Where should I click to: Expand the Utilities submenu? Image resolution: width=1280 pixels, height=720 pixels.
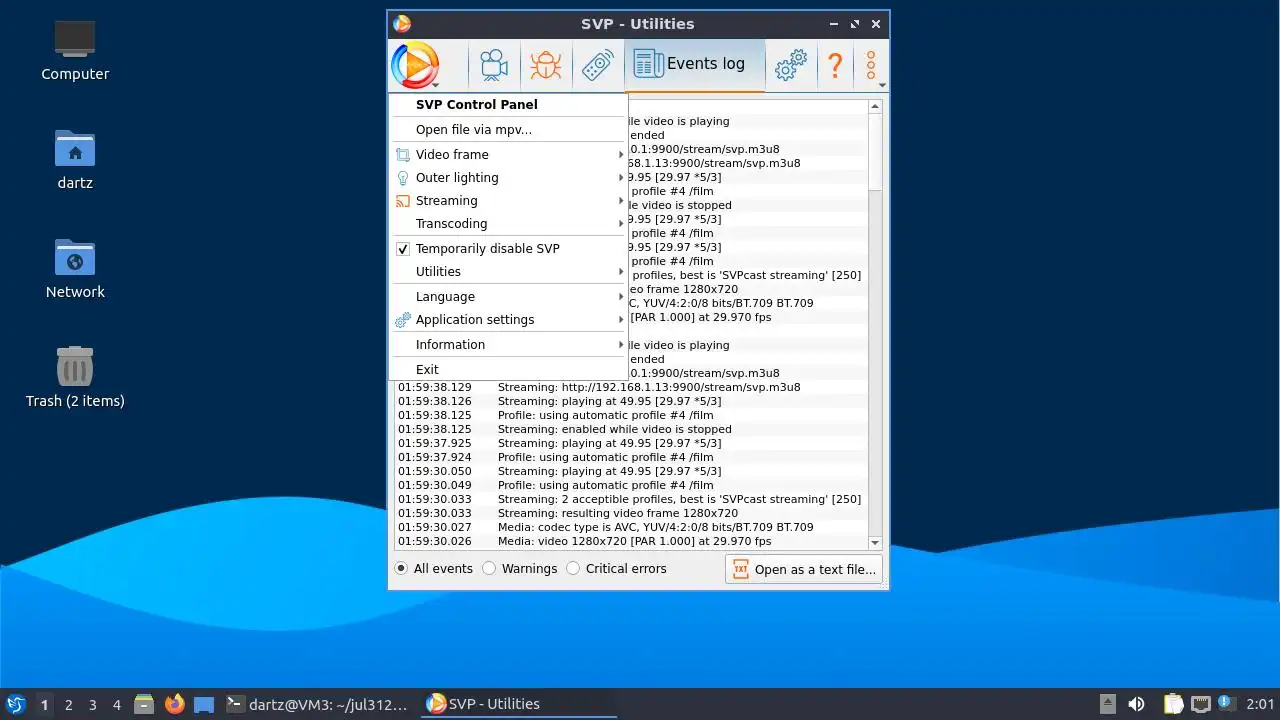coord(508,272)
